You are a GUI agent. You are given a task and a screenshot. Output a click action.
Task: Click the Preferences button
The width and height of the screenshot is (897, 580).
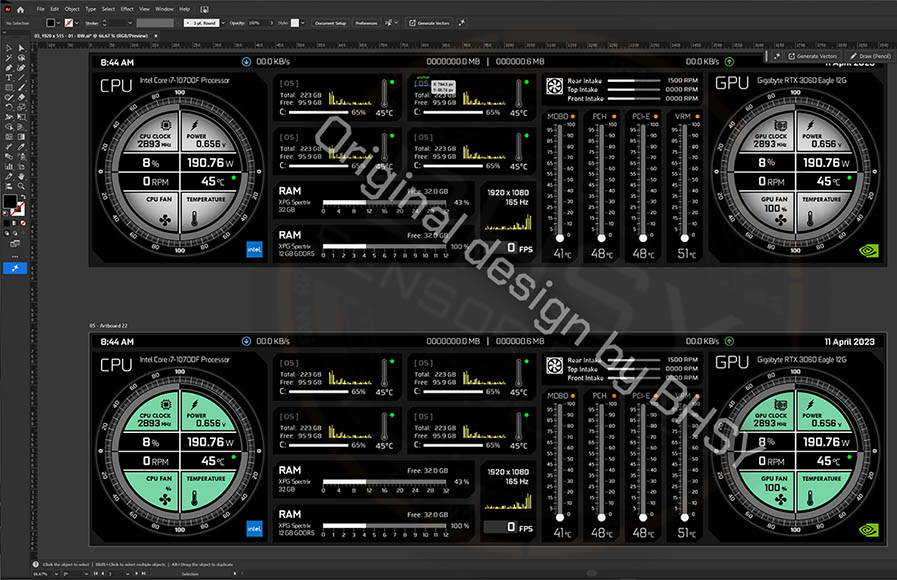[366, 23]
